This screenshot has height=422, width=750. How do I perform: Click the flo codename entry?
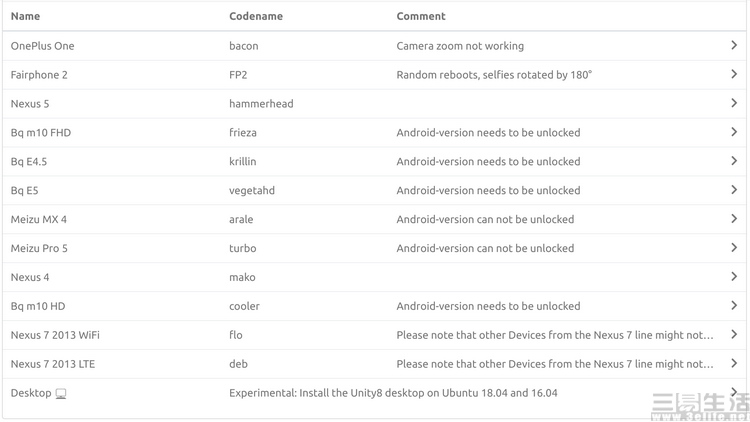click(236, 335)
